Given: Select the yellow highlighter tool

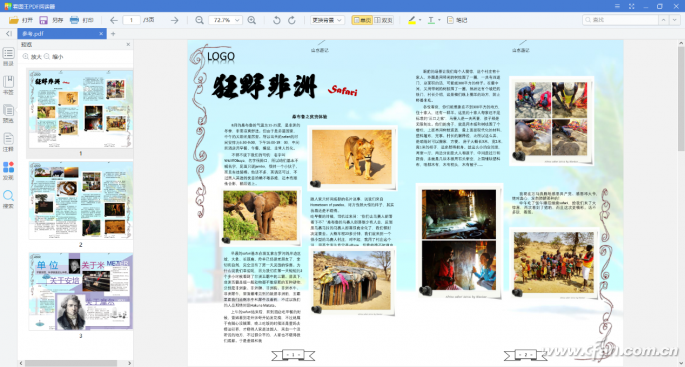Looking at the screenshot, I should pyautogui.click(x=412, y=20).
